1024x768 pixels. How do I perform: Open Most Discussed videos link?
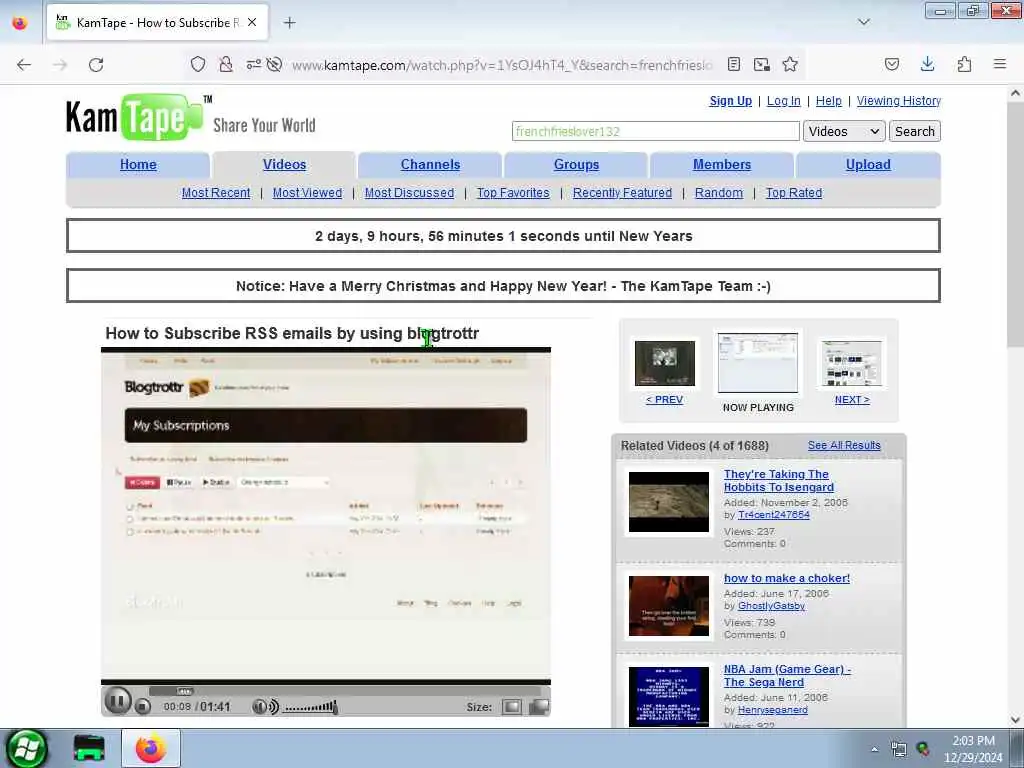[409, 193]
